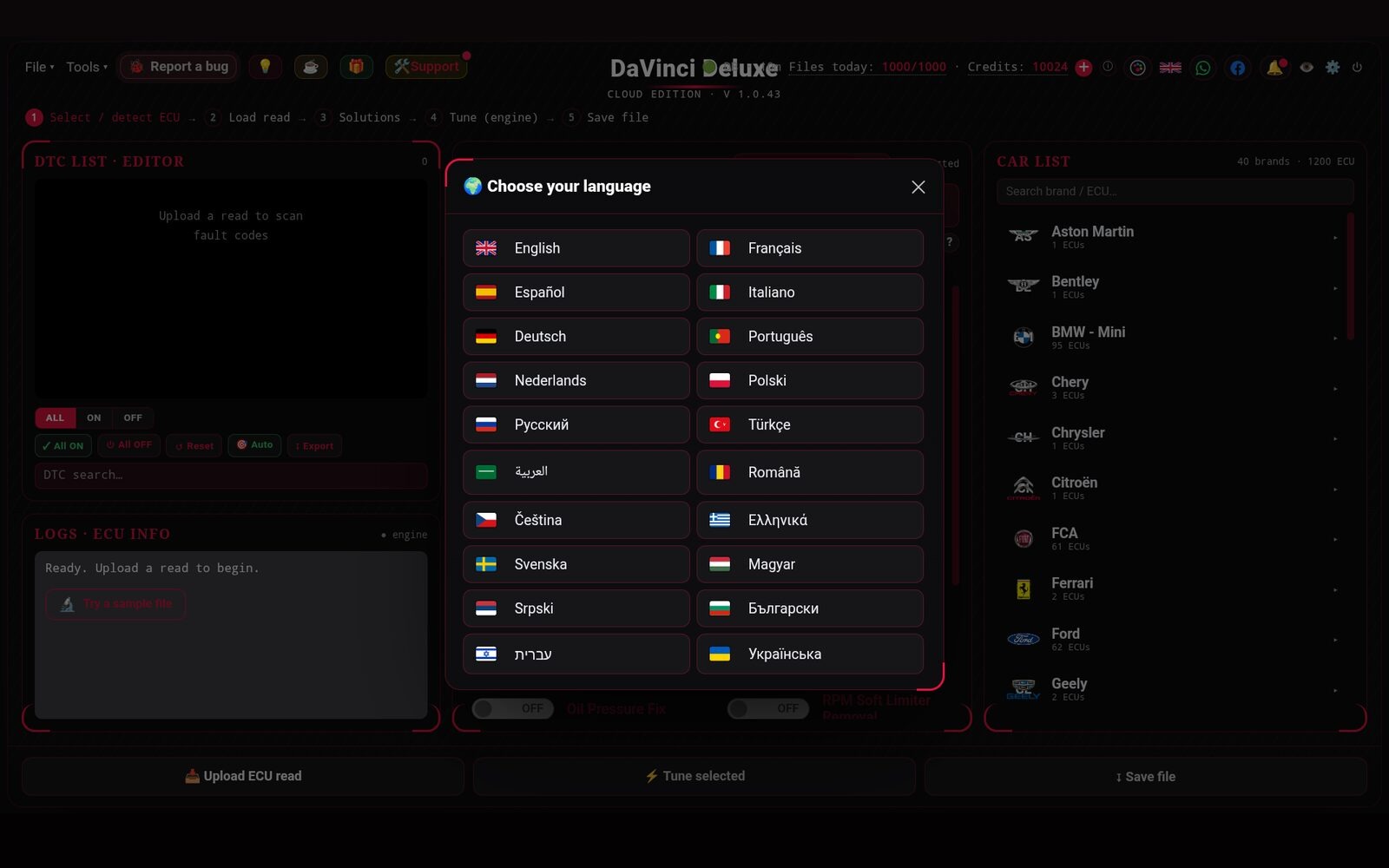
Task: Open the File menu
Action: coord(39,67)
